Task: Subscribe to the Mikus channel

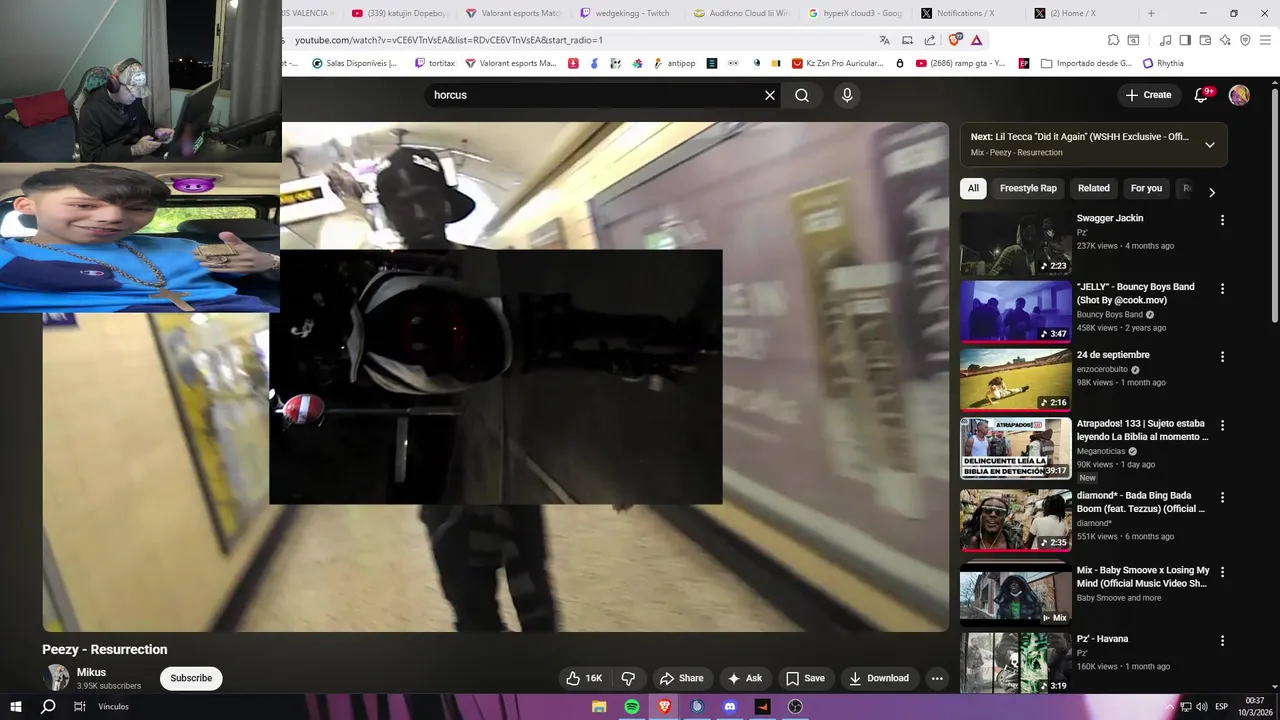Action: [x=191, y=678]
